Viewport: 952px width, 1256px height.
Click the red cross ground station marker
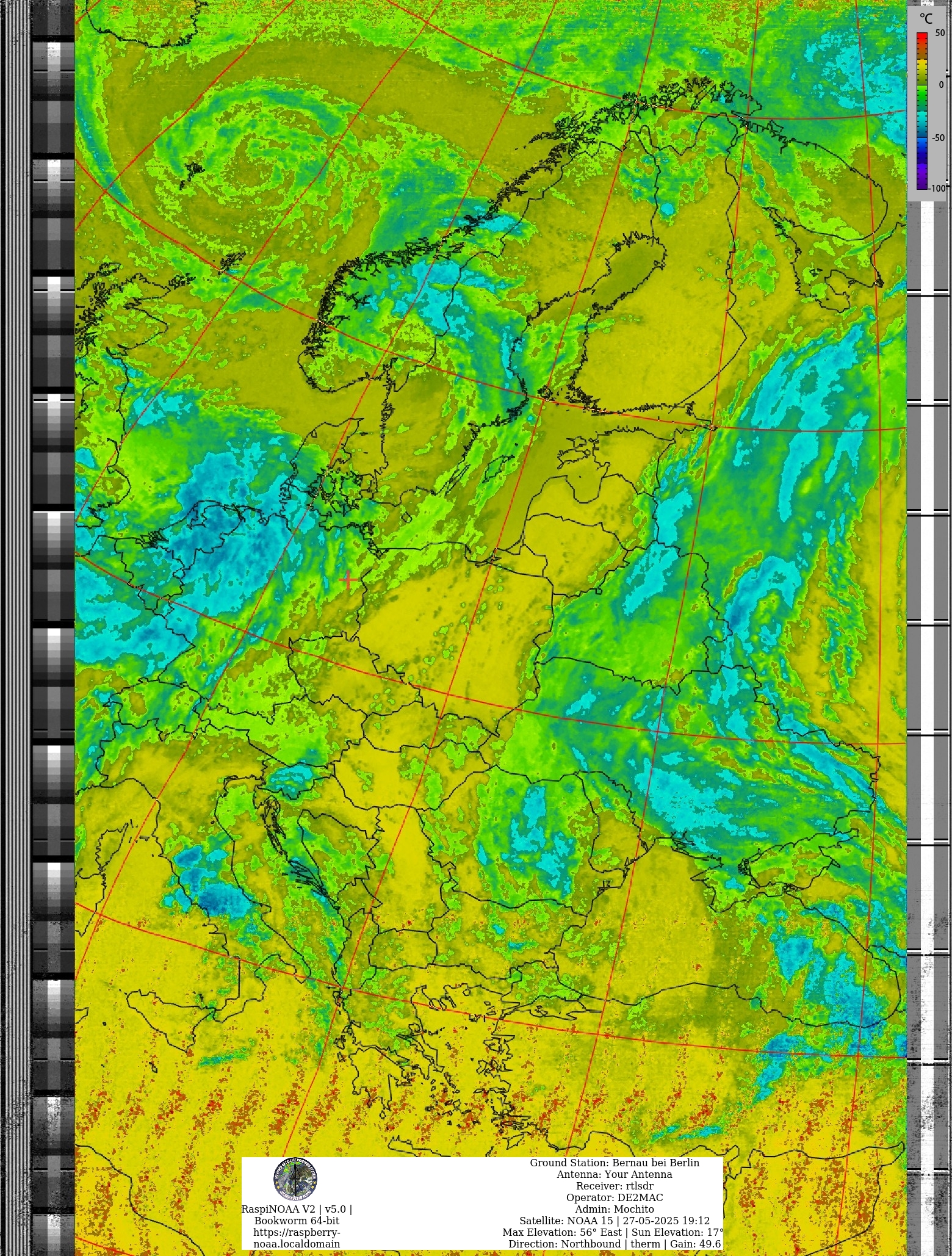coord(348,580)
